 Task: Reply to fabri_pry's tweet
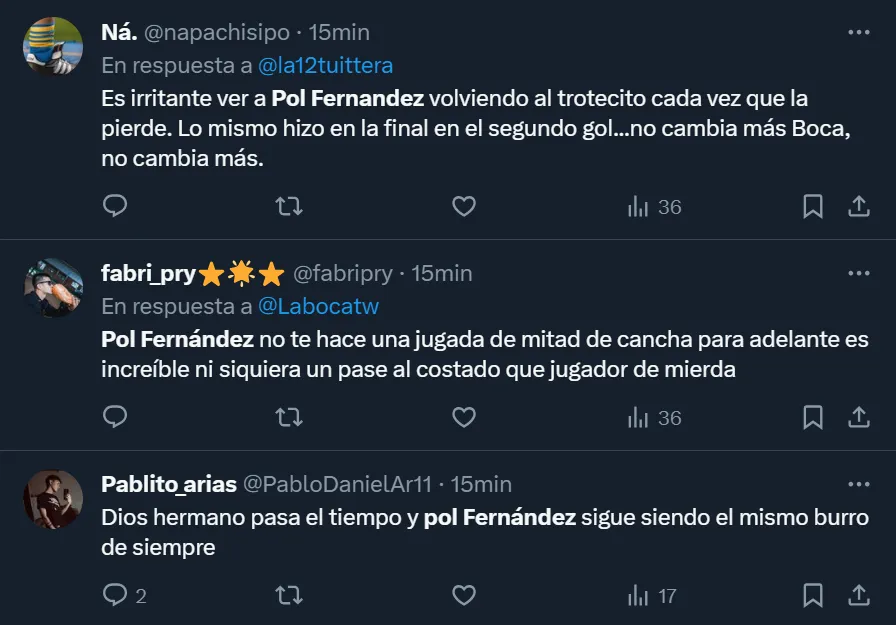pos(116,417)
